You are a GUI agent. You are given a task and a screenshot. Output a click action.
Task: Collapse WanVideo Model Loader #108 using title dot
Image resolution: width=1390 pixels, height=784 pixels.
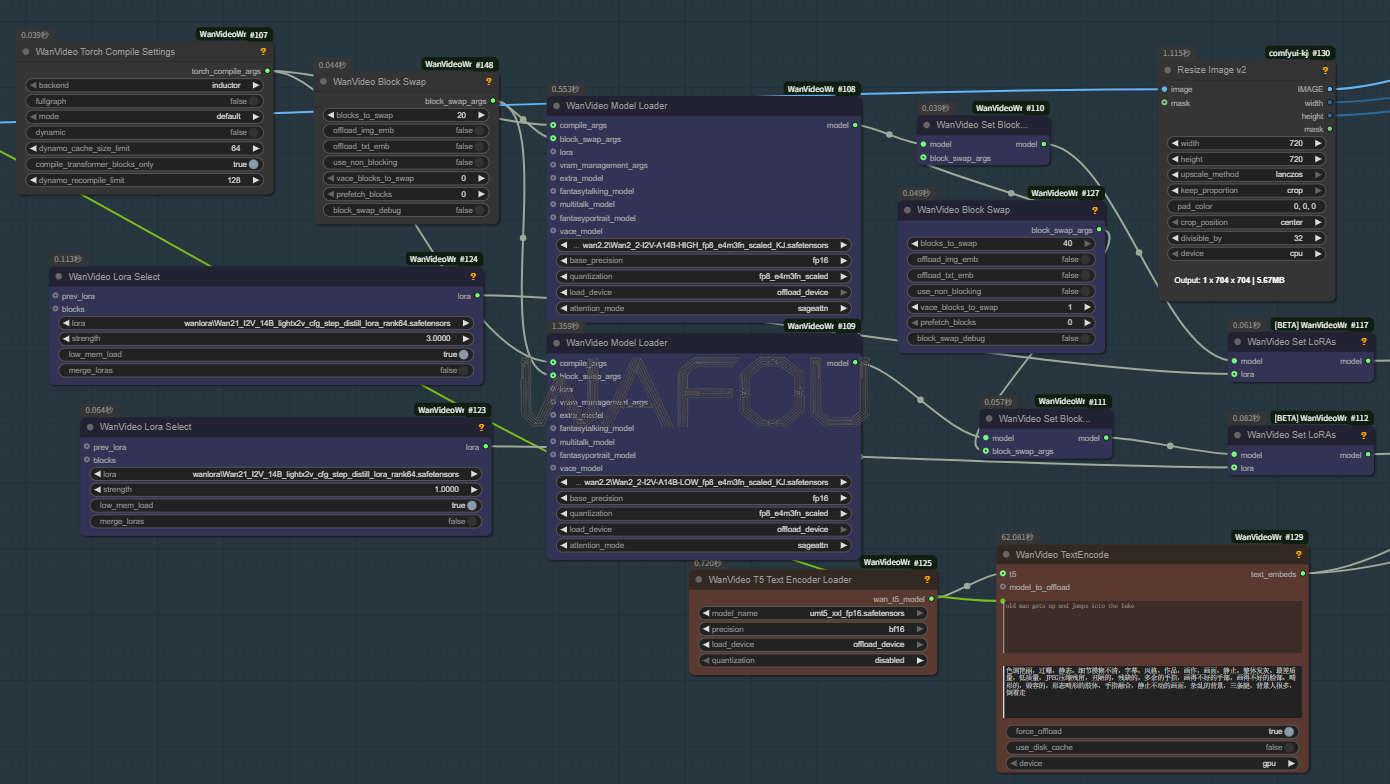pos(556,105)
